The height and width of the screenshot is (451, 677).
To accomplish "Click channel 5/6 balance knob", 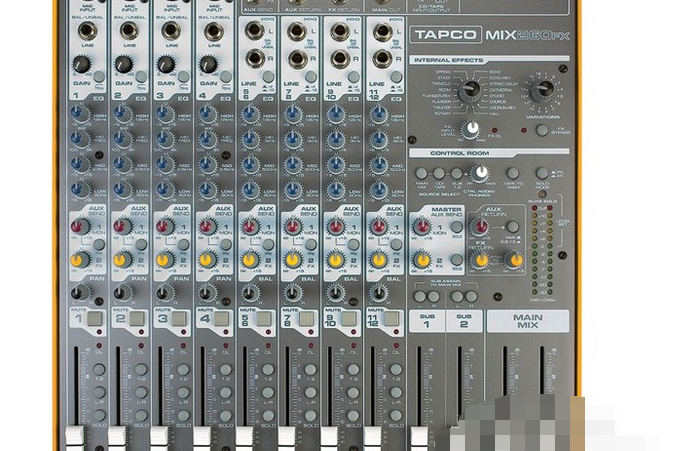I will point(250,293).
